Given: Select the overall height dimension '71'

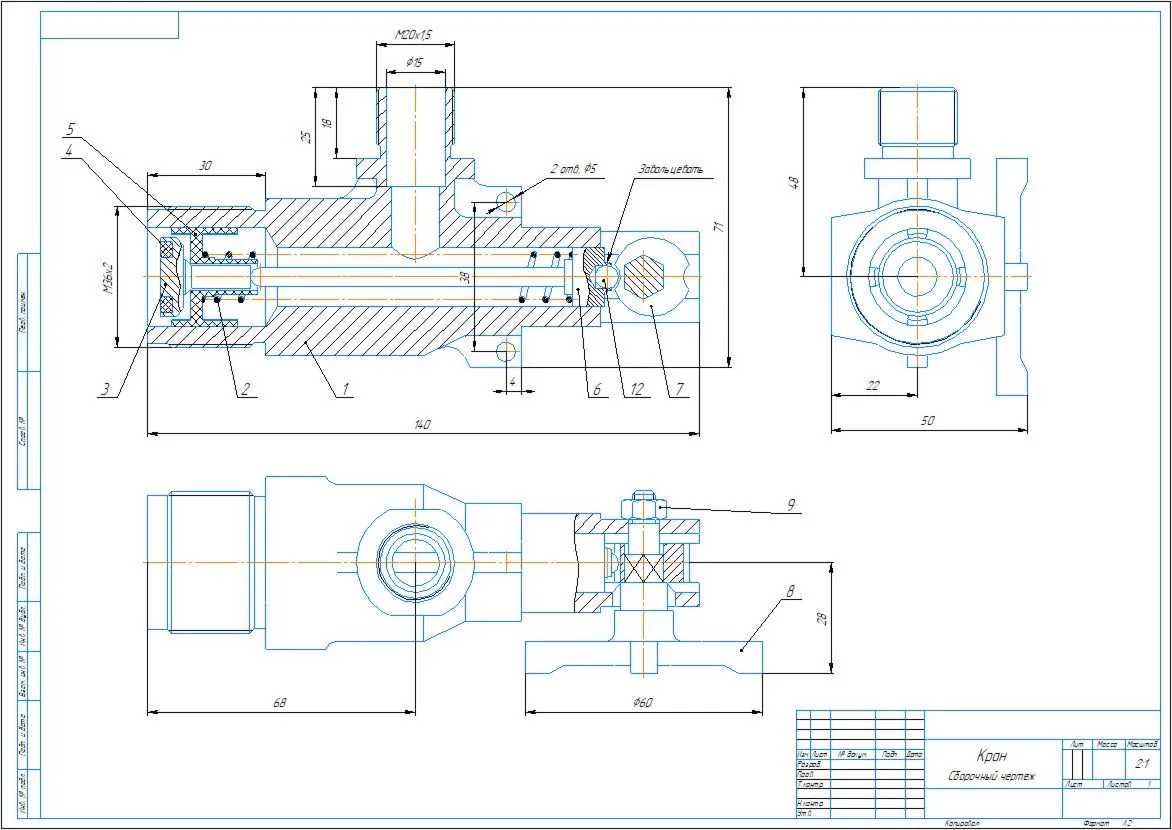Looking at the screenshot, I should tap(721, 227).
